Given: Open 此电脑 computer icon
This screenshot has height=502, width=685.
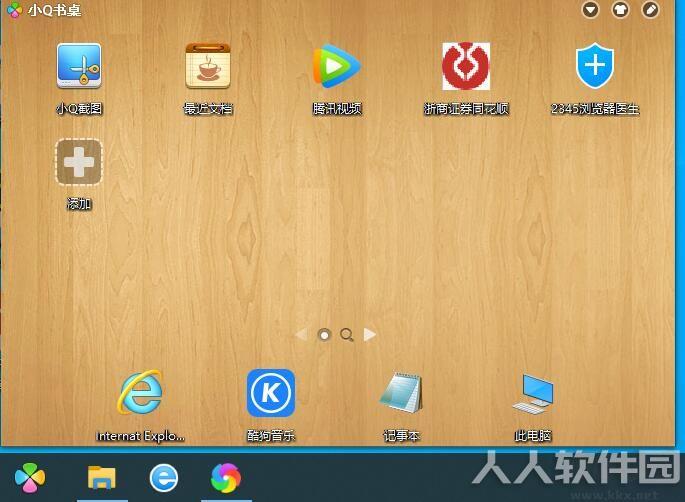Looking at the screenshot, I should (533, 393).
